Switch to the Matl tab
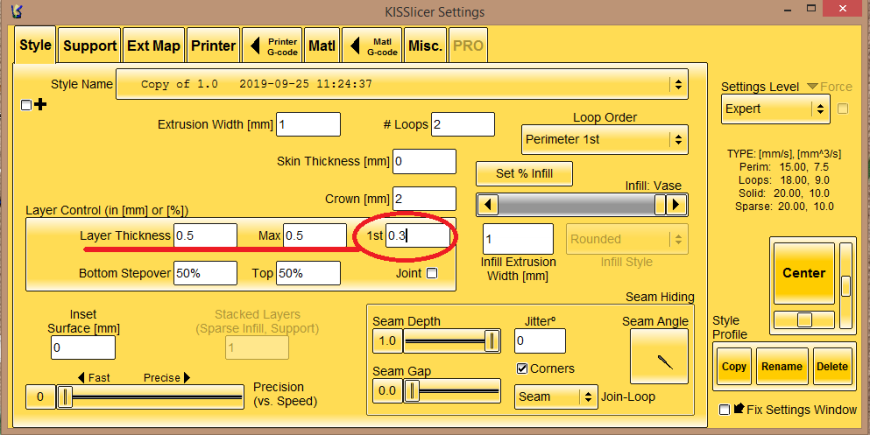The width and height of the screenshot is (870, 435). coord(322,46)
